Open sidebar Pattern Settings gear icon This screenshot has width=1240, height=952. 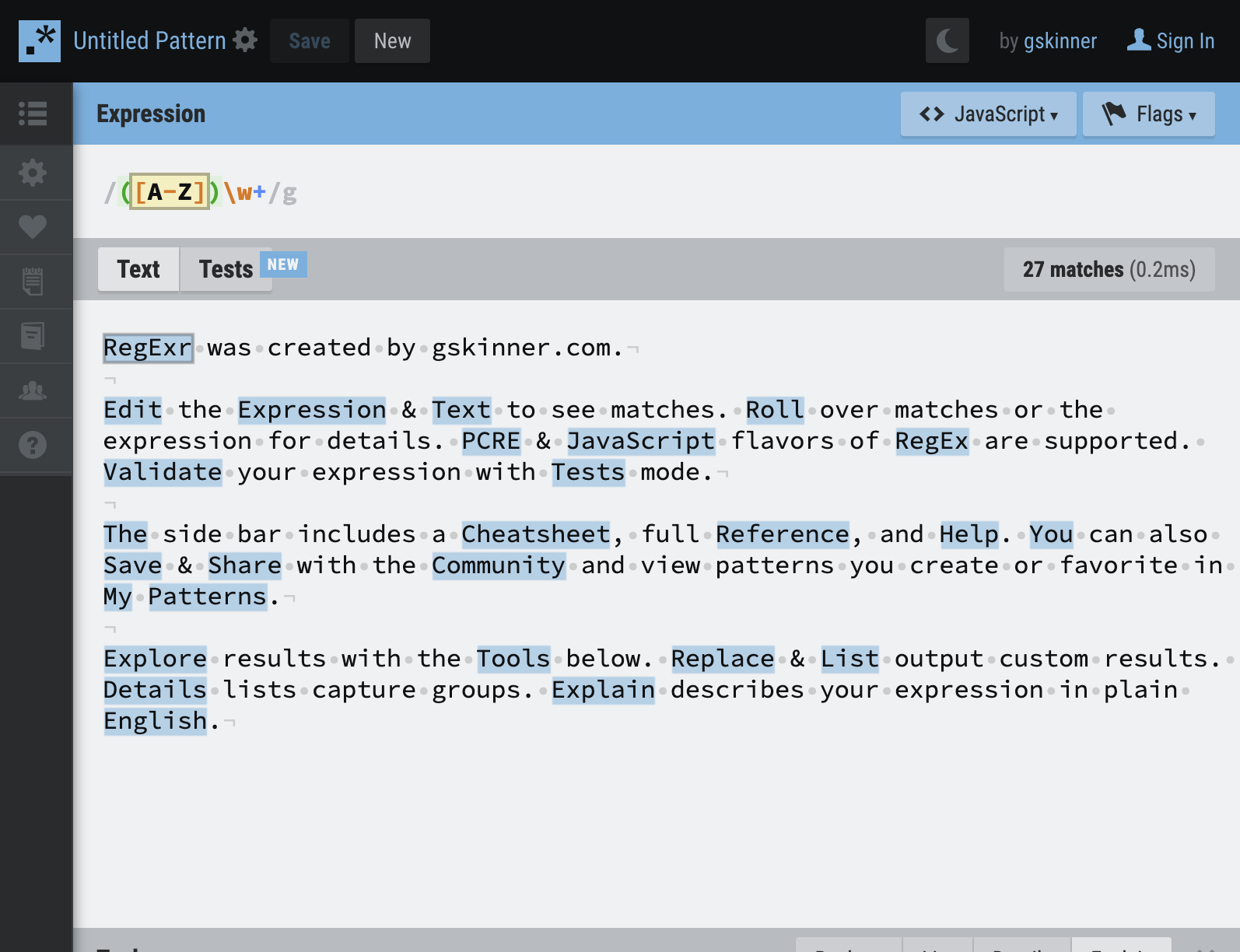pos(33,173)
